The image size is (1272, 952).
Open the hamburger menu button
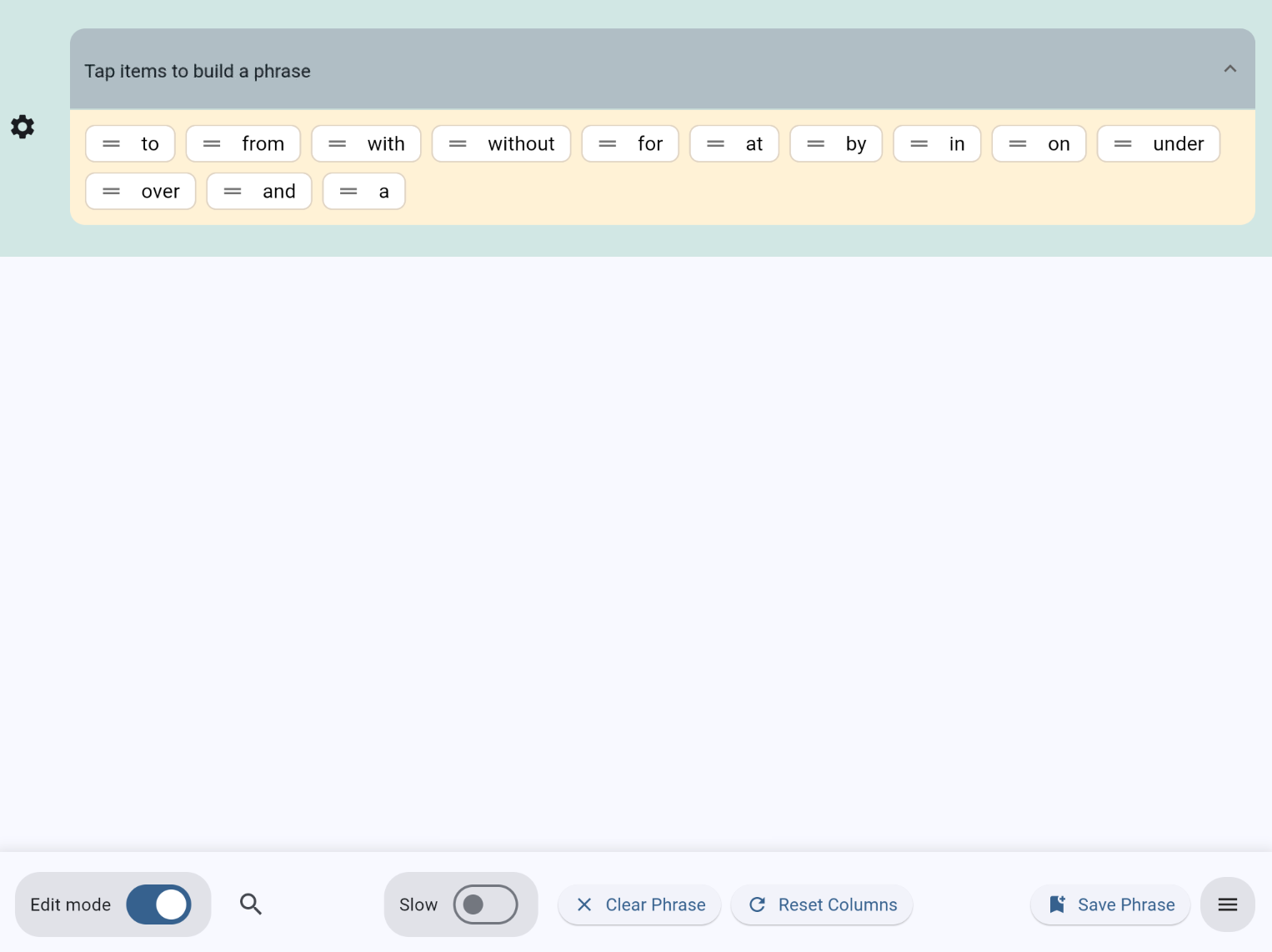pyautogui.click(x=1227, y=904)
